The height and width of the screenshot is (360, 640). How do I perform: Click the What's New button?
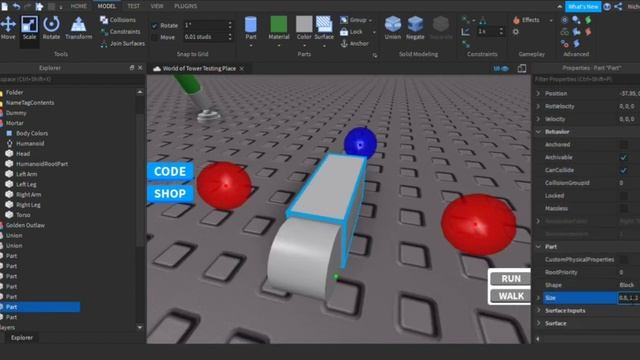583,7
